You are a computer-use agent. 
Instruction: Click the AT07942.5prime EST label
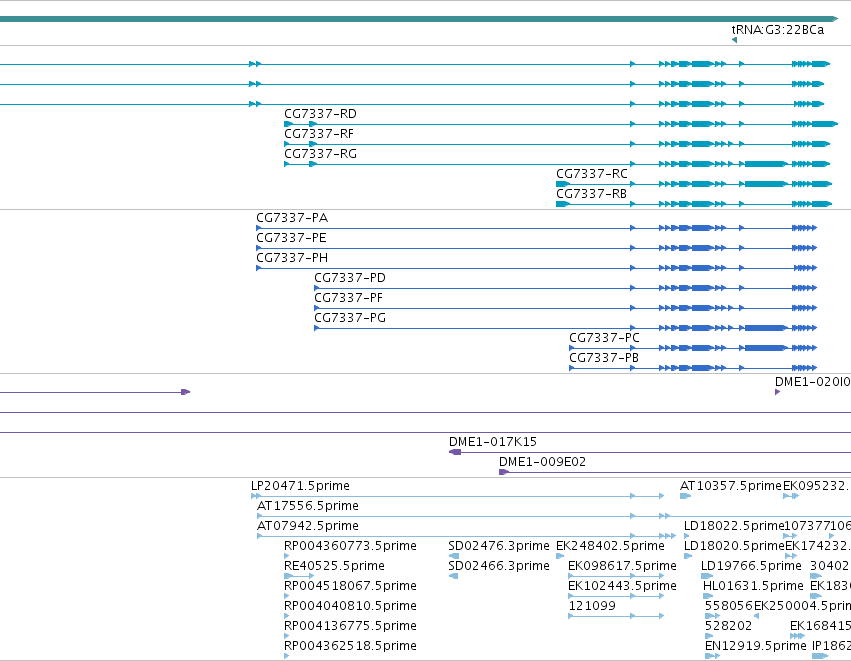pyautogui.click(x=308, y=526)
